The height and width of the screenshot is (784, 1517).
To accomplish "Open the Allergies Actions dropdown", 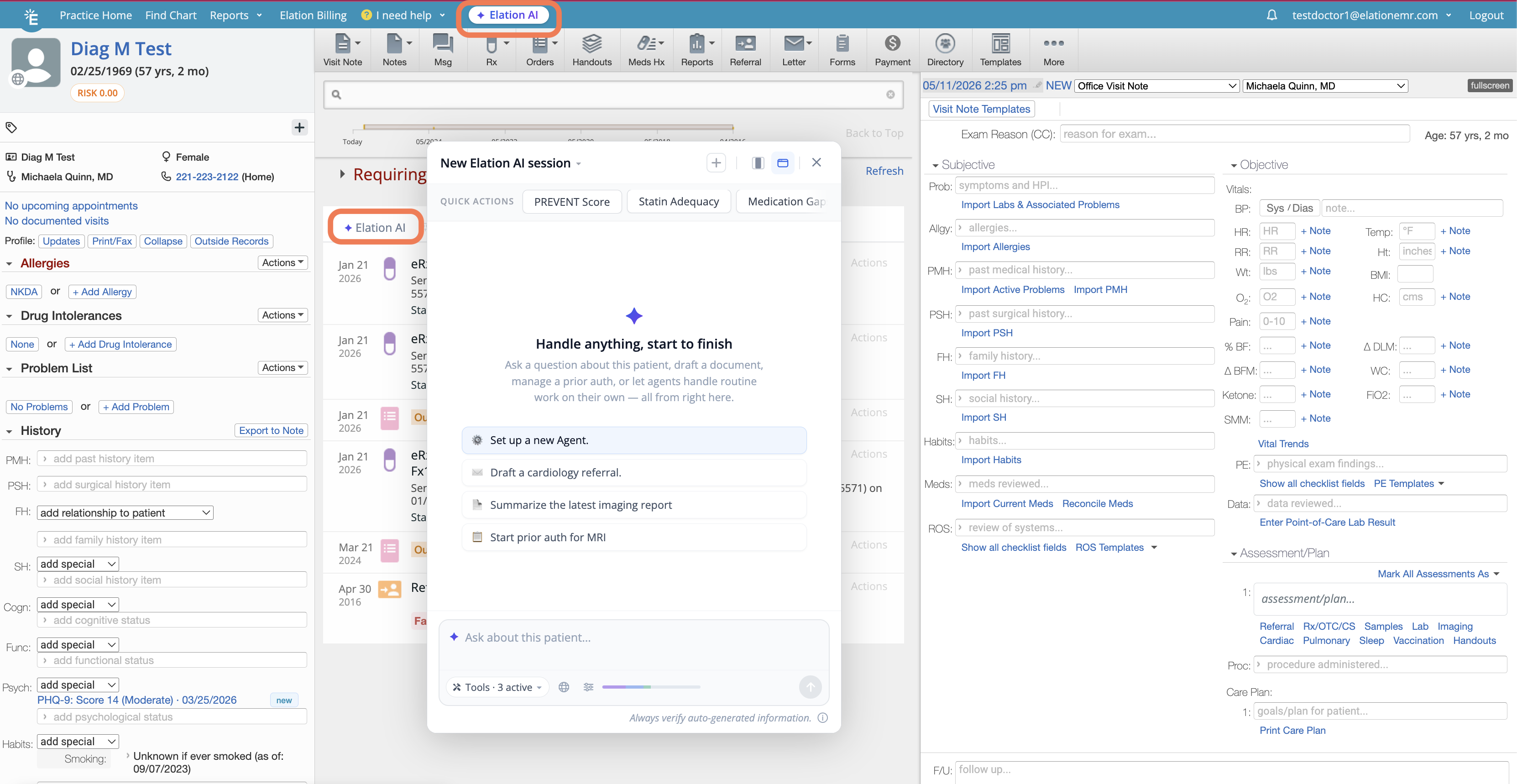I will (282, 263).
